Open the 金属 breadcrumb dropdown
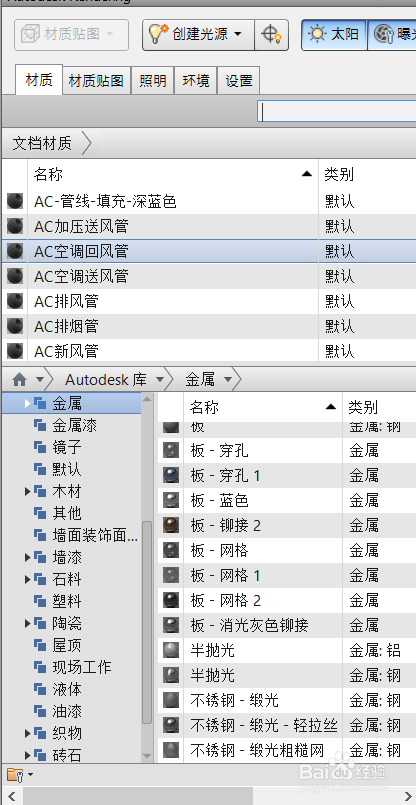Viewport: 416px width, 805px height. [228, 380]
